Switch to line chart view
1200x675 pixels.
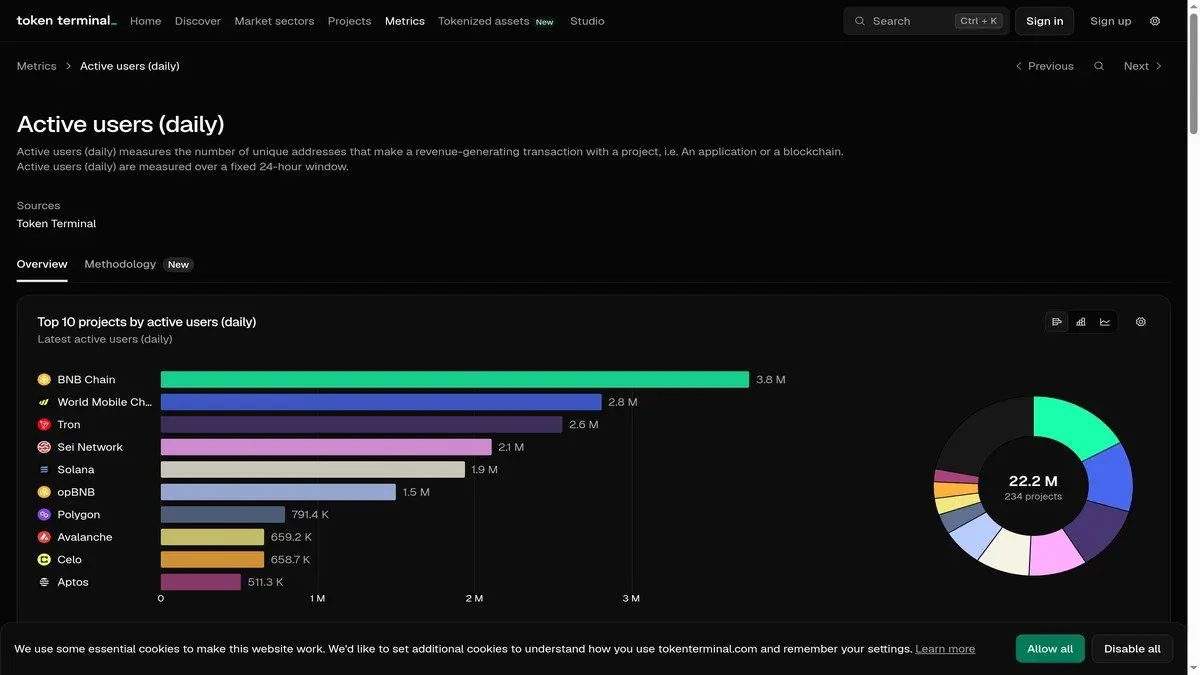1105,322
